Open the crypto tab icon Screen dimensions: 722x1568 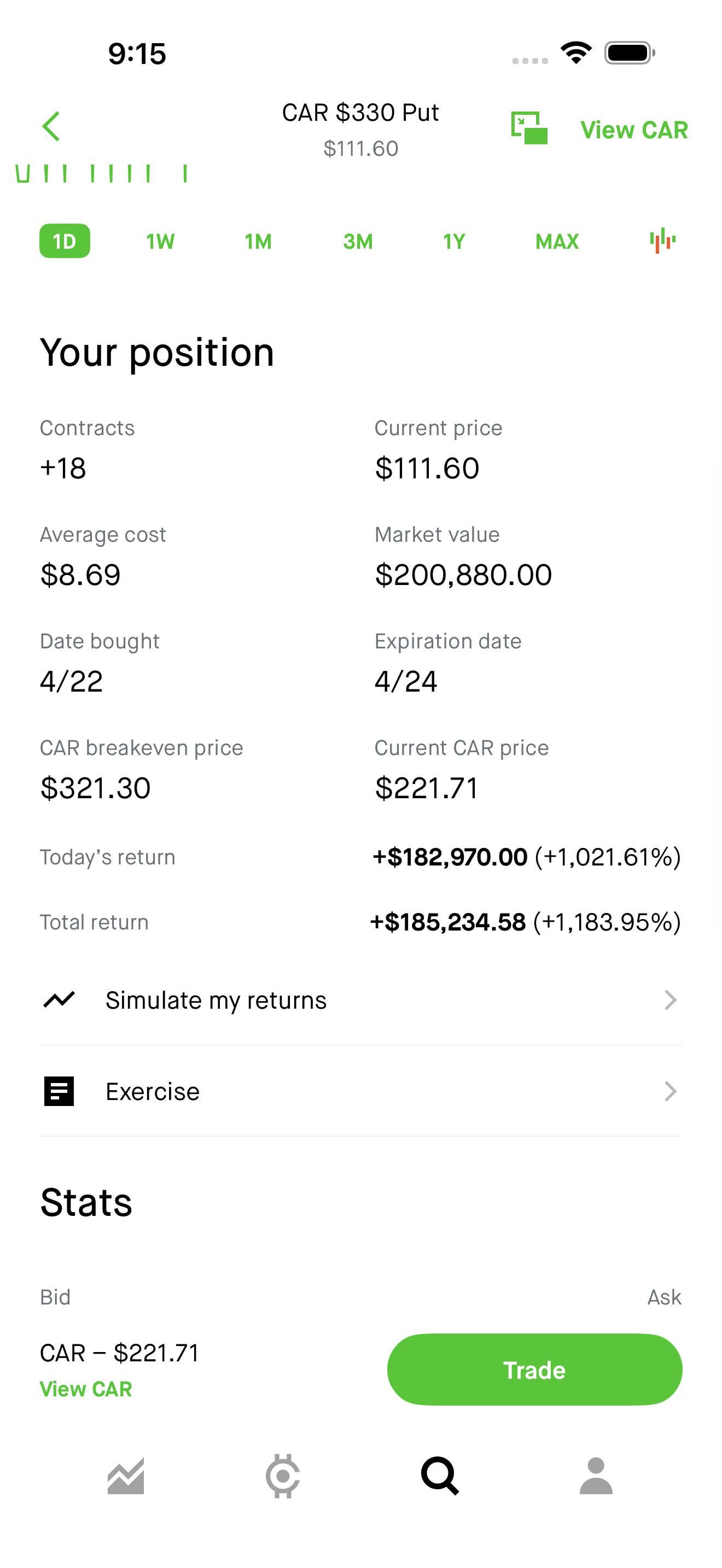coord(282,1476)
